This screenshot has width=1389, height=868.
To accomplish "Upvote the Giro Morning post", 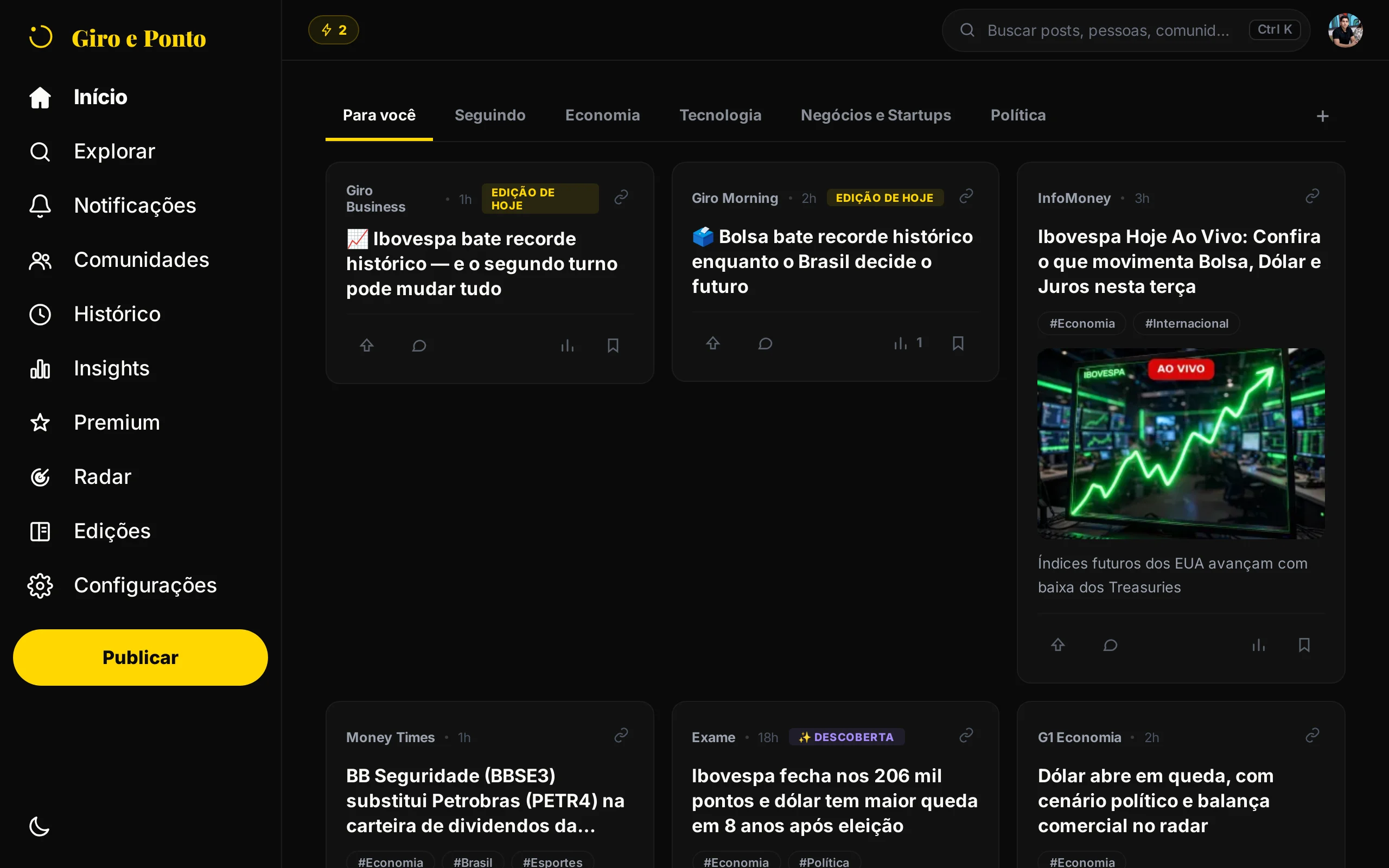I will click(x=713, y=343).
